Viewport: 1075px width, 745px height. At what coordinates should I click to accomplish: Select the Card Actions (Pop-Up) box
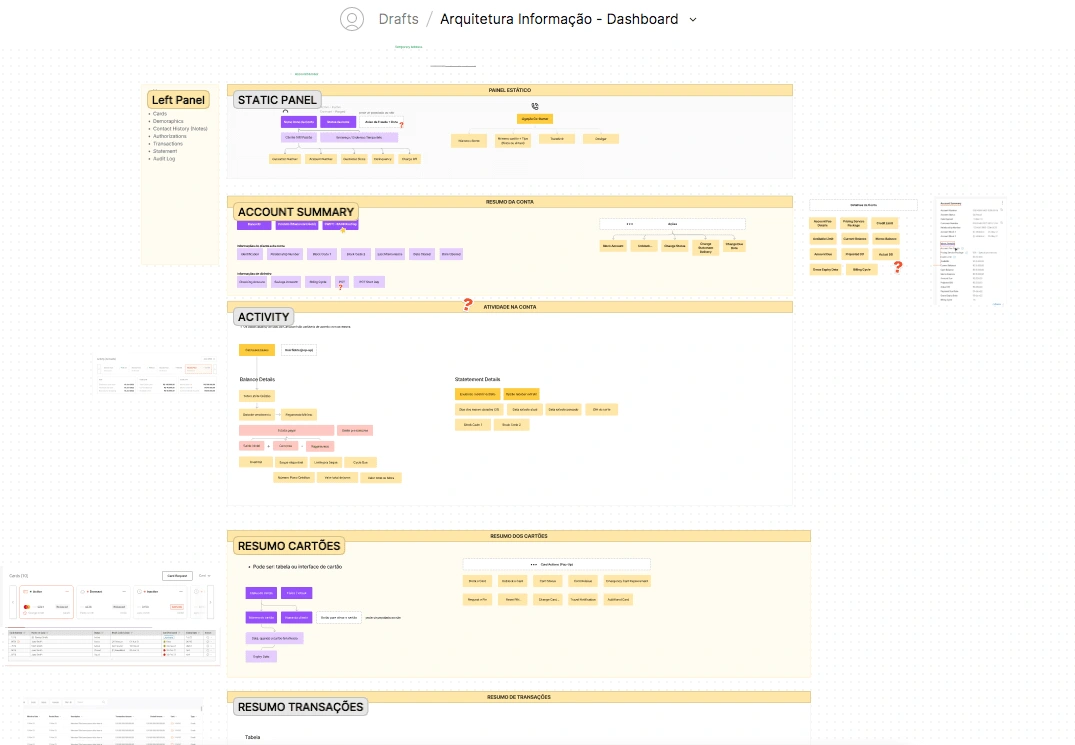(x=556, y=564)
